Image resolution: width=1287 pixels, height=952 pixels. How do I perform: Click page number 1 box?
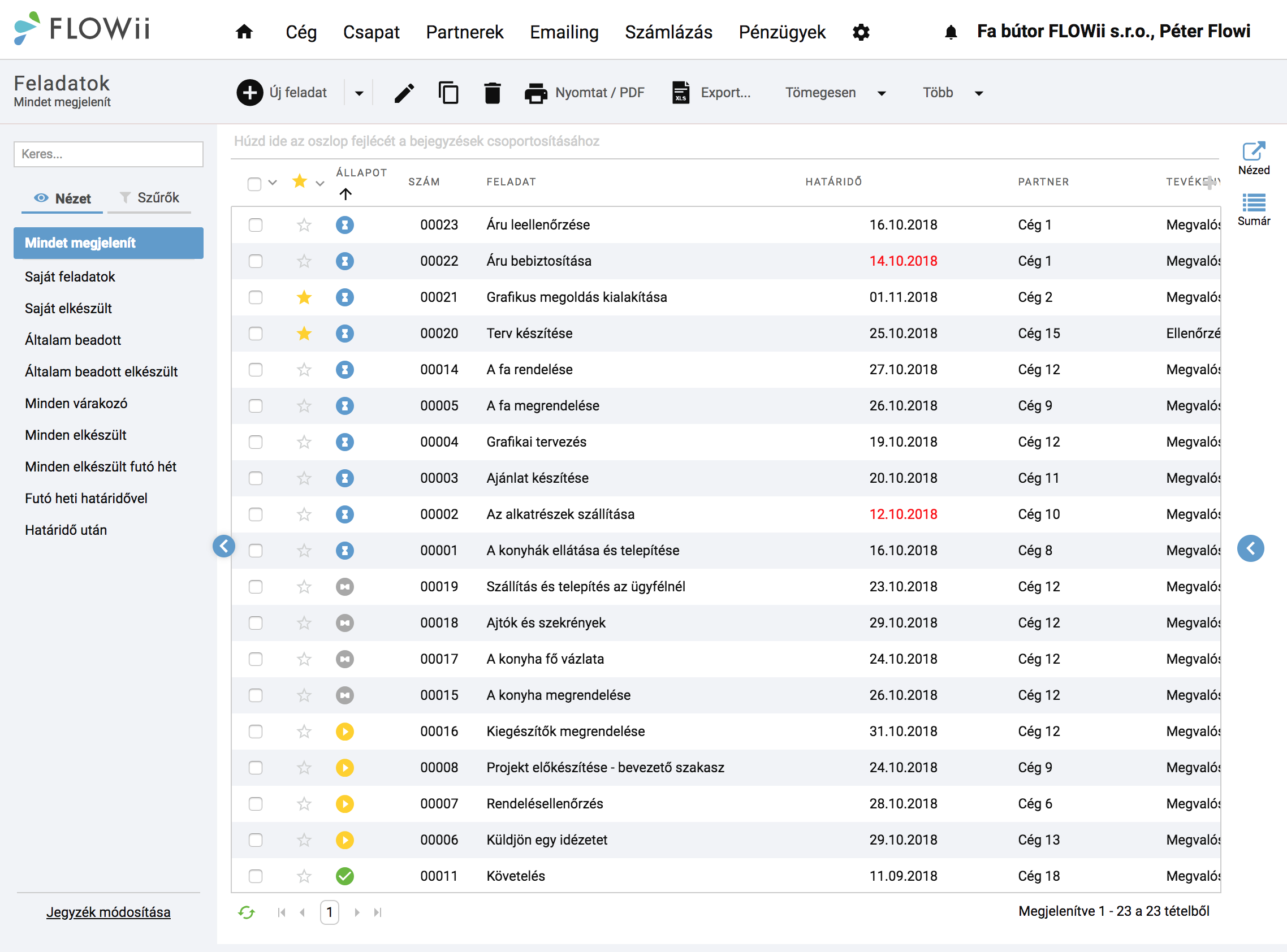(330, 912)
